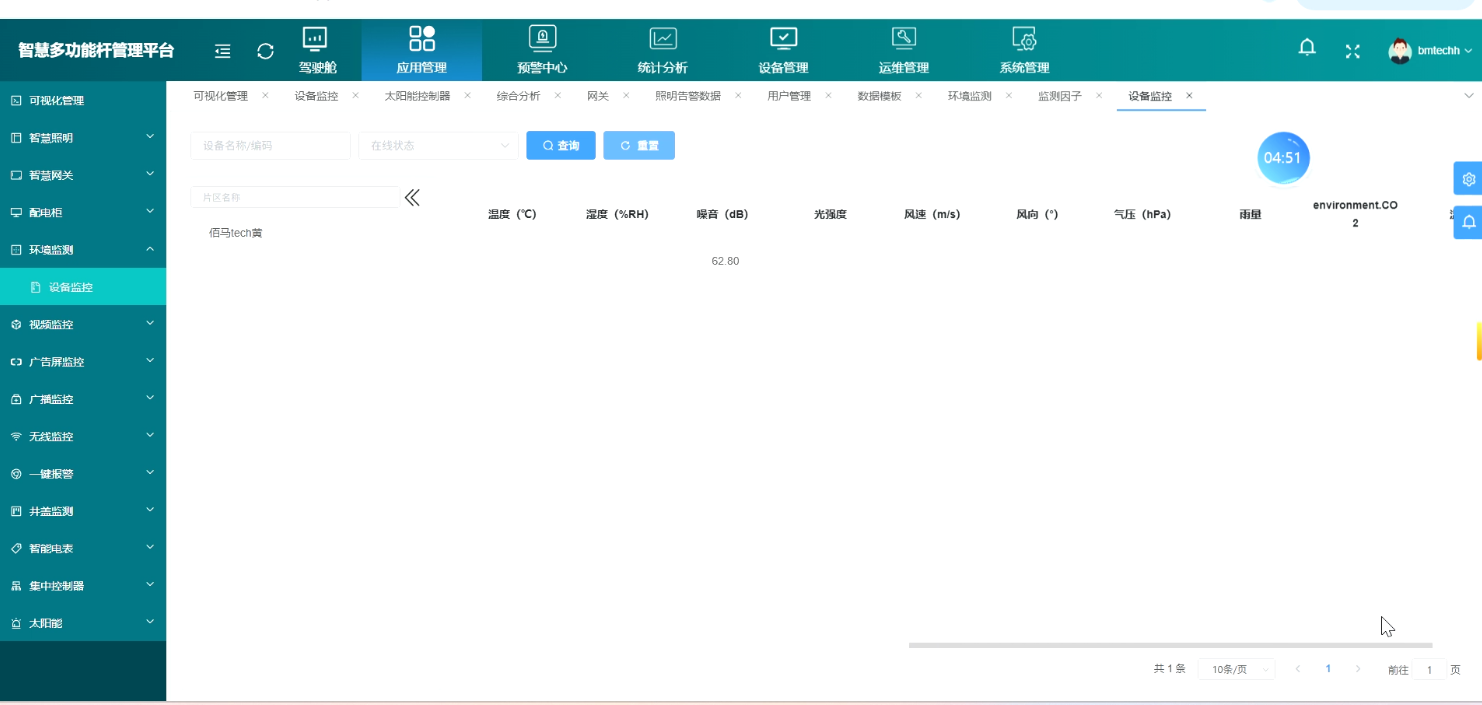
Task: Open the 预警中心 alert center module
Action: (542, 51)
